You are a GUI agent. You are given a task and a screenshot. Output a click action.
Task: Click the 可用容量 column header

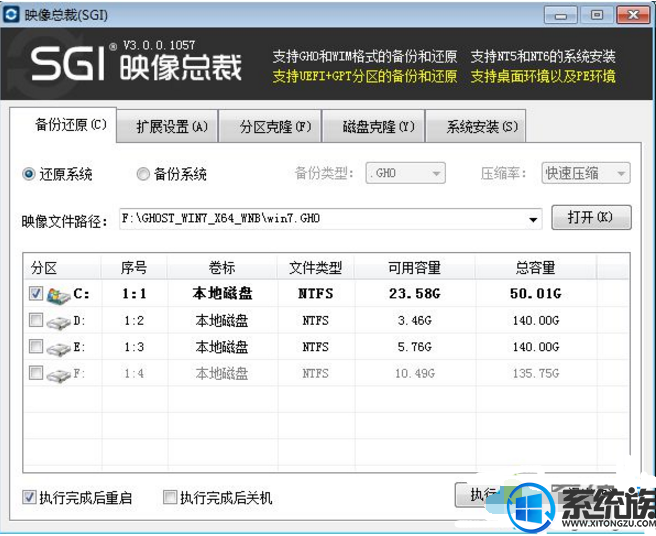coord(415,267)
